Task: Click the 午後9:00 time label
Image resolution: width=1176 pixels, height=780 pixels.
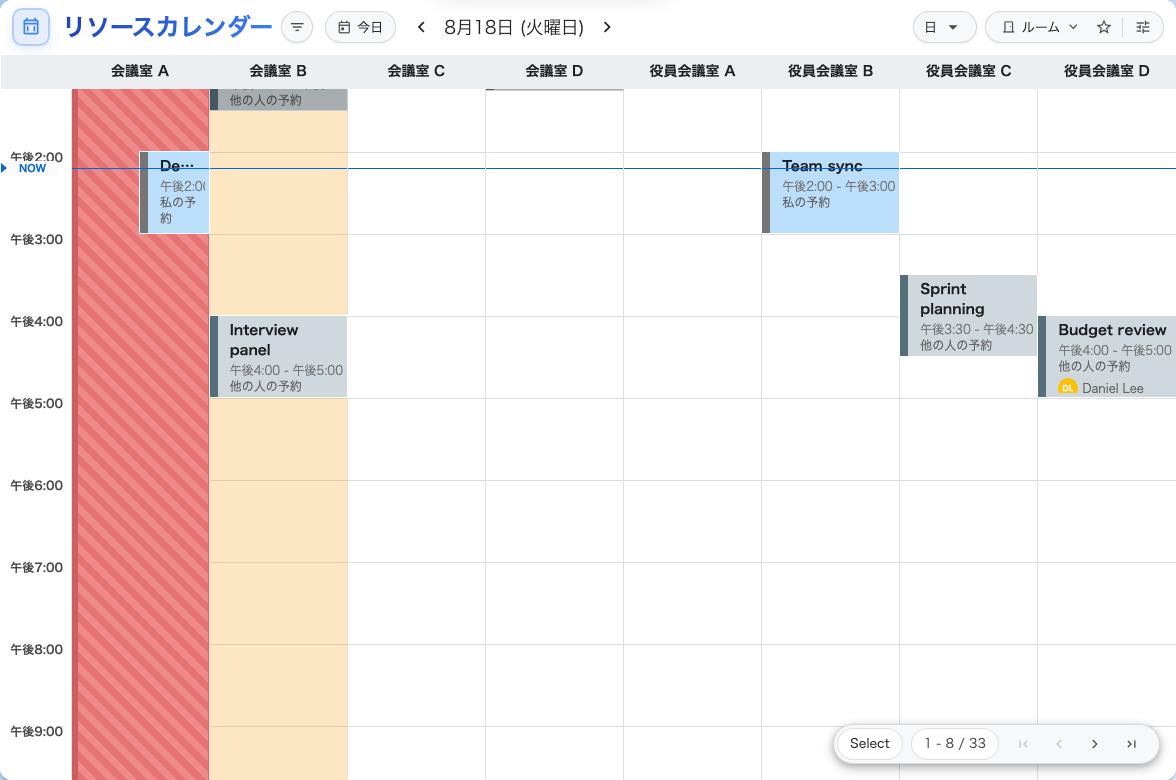Action: [36, 731]
